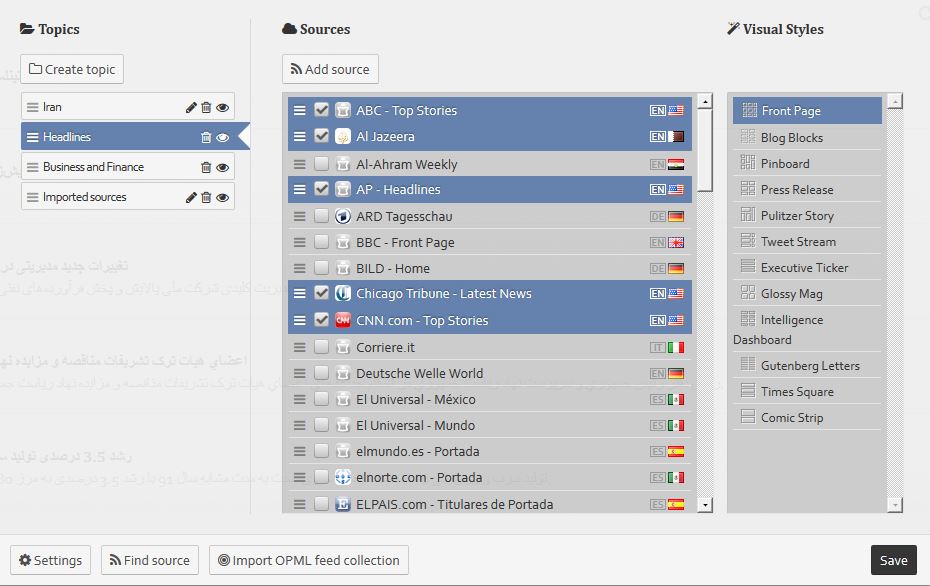Check the Corriere.it source checkbox

[x=321, y=347]
